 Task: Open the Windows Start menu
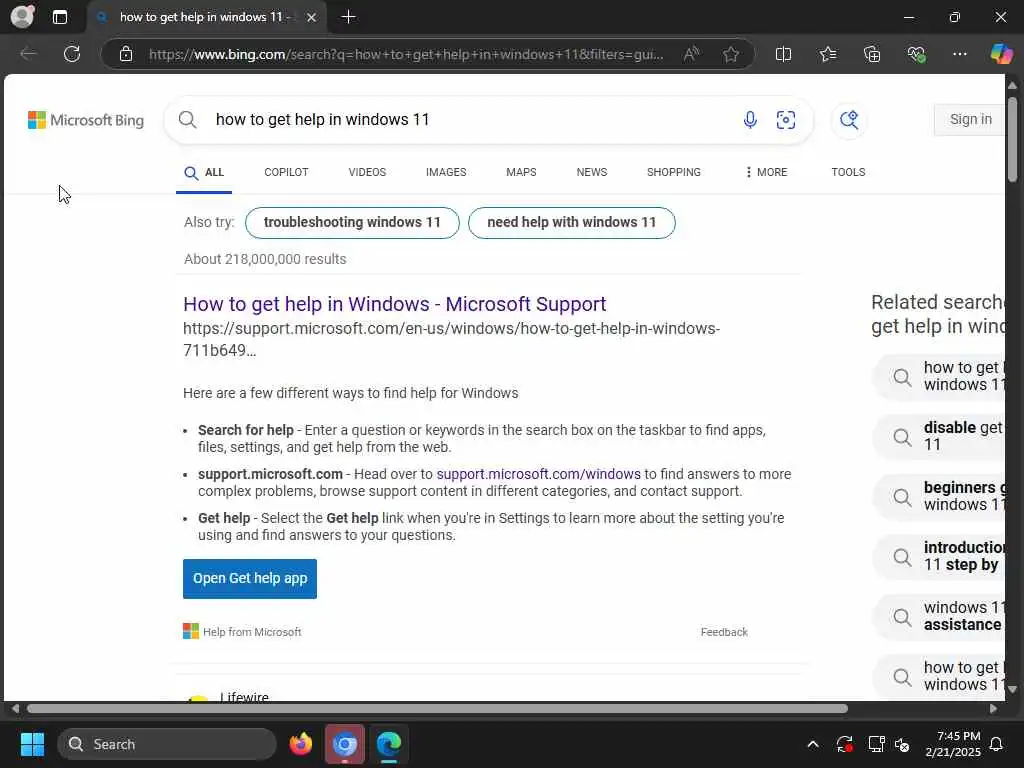coord(32,744)
